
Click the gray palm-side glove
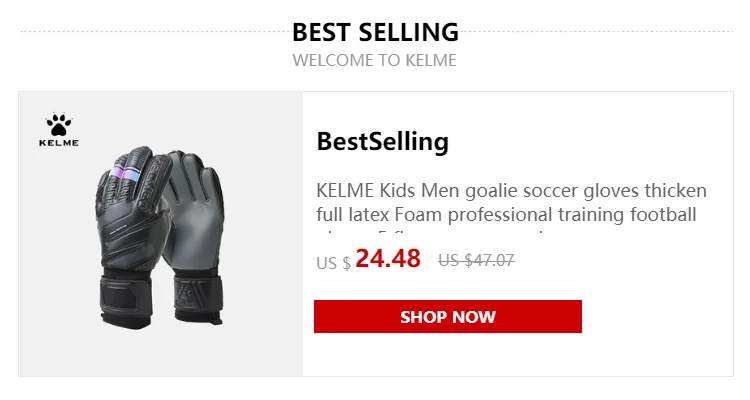pos(196,237)
